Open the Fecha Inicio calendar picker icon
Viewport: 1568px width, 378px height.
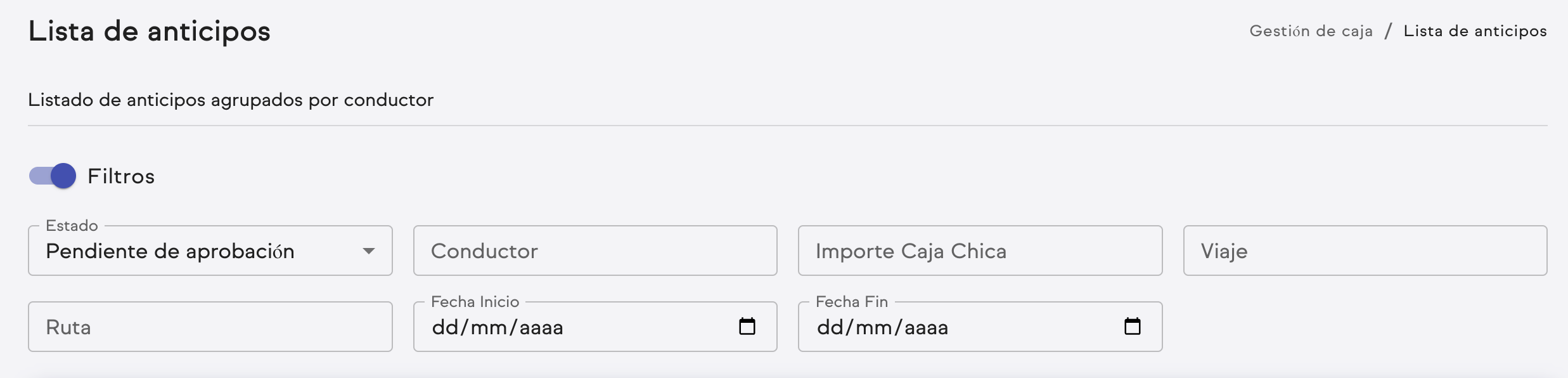click(748, 327)
